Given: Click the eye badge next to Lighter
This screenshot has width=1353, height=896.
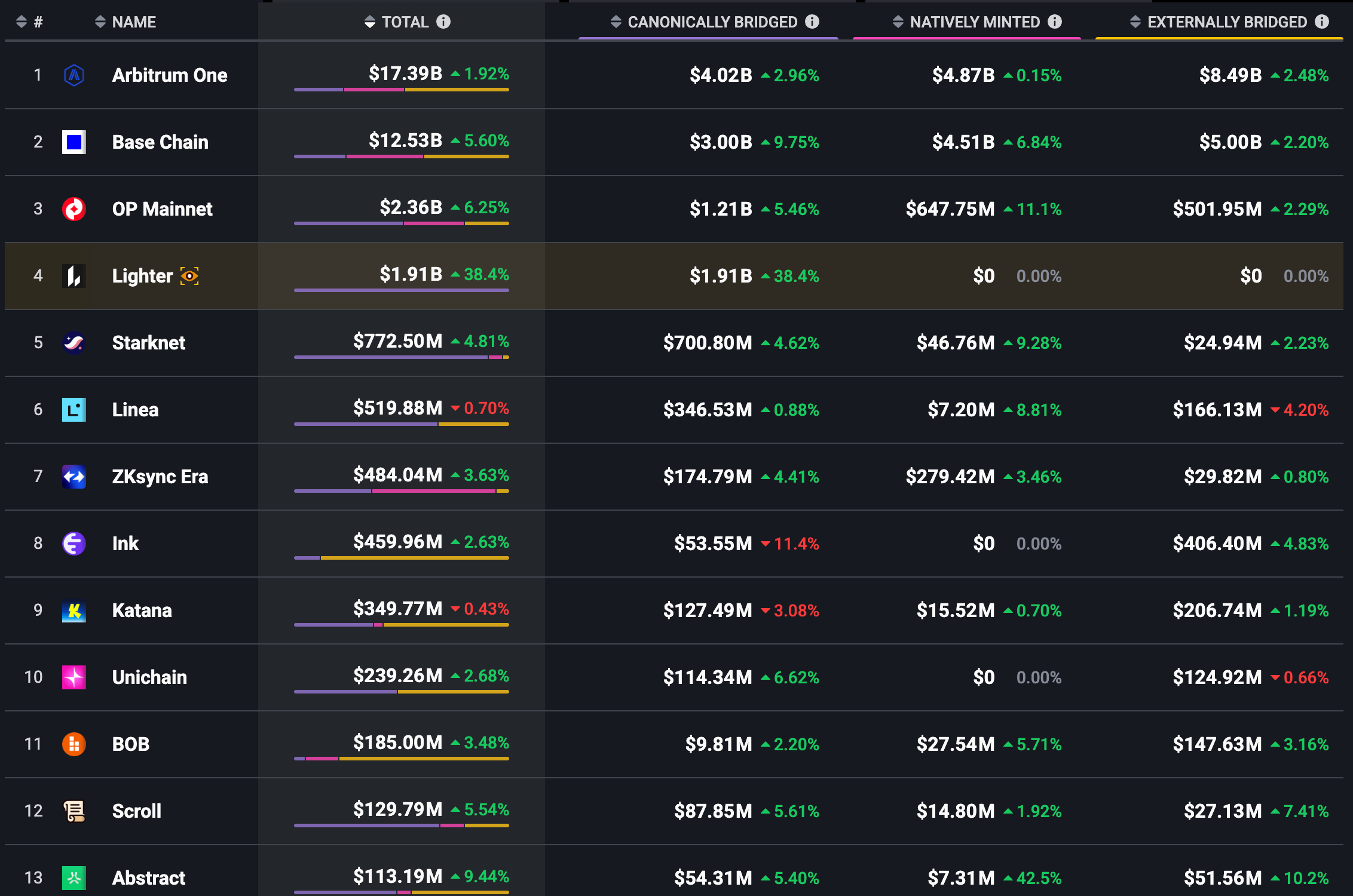Looking at the screenshot, I should pos(189,276).
